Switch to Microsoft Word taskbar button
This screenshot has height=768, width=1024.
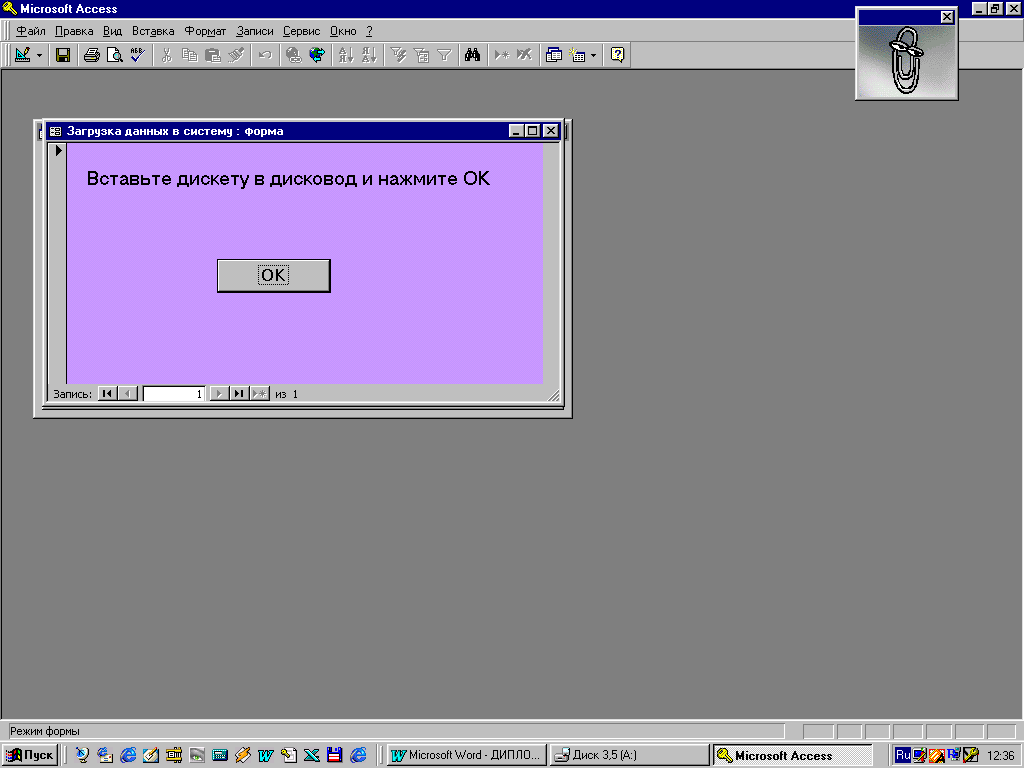coord(467,755)
